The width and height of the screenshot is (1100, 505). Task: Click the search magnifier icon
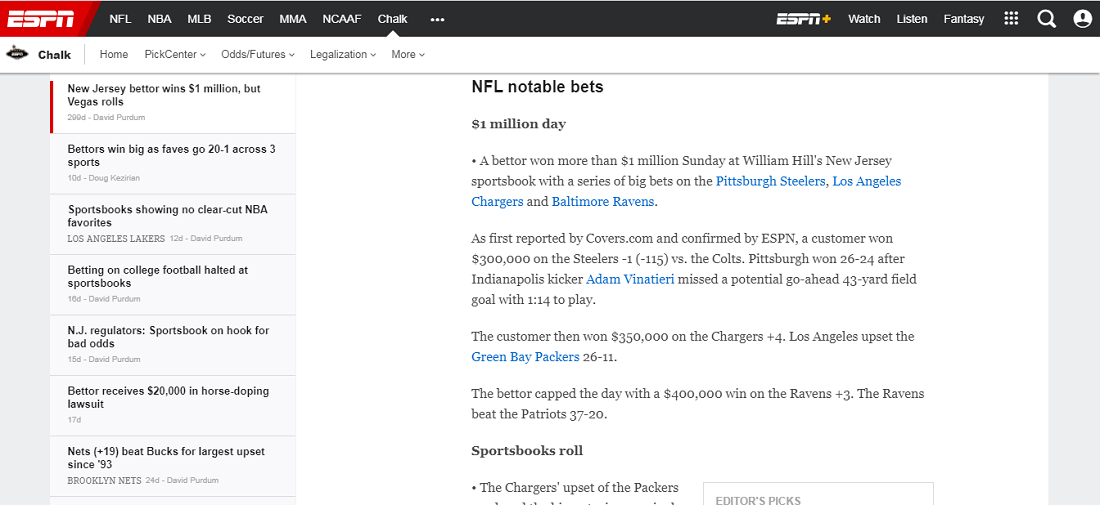[x=1046, y=19]
